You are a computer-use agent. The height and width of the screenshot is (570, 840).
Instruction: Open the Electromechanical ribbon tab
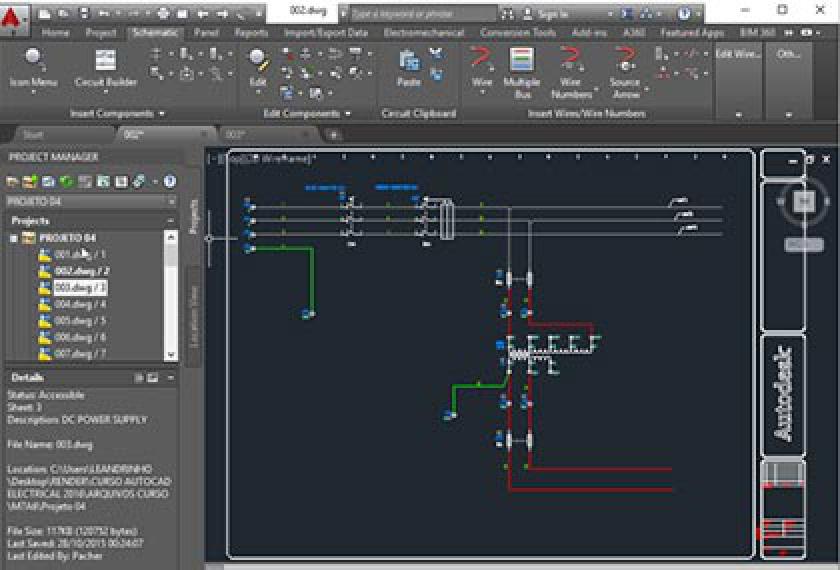point(426,32)
